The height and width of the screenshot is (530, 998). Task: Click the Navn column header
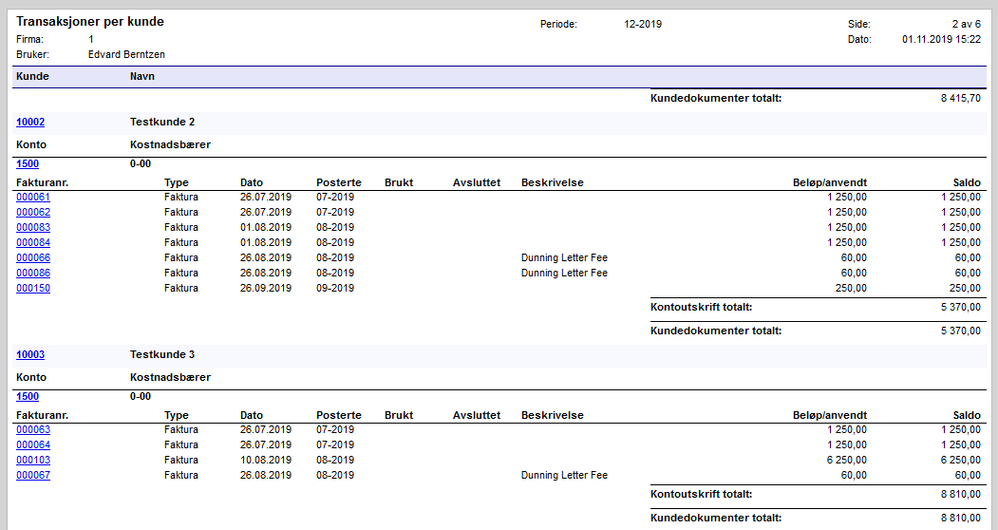pos(142,76)
